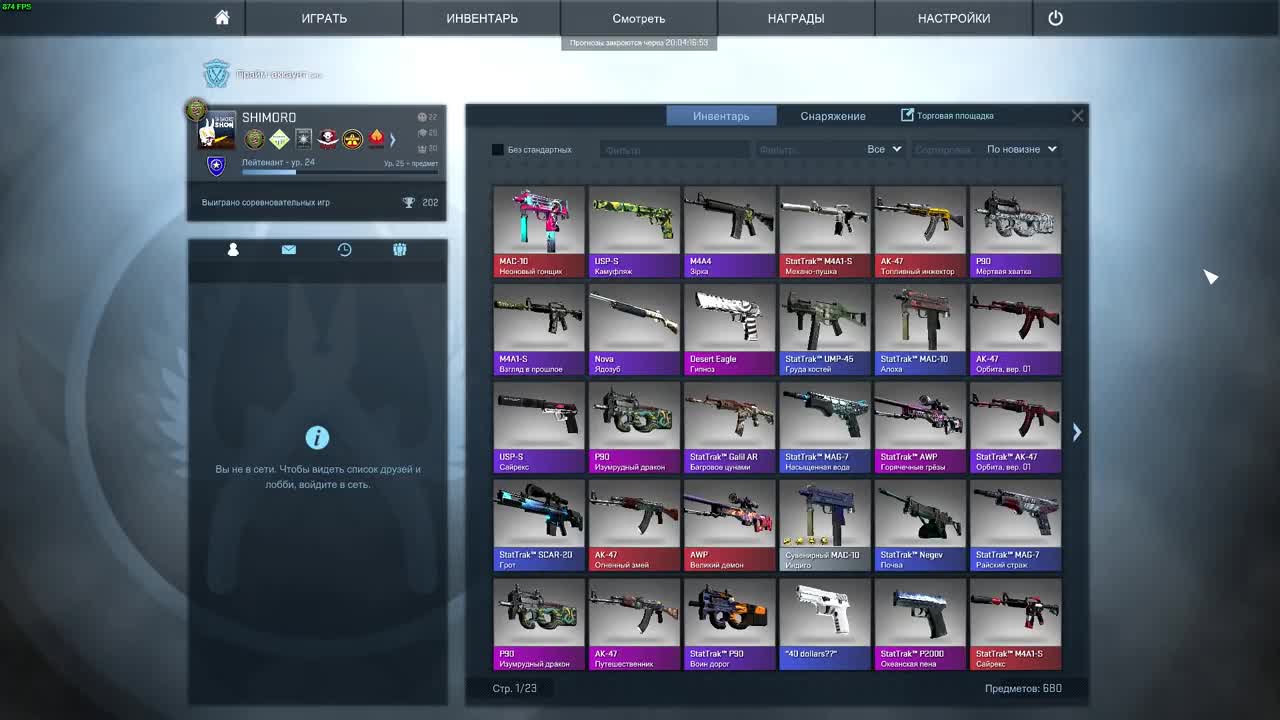This screenshot has height=720, width=1280.
Task: Click the power quit icon
Action: pyautogui.click(x=1055, y=18)
